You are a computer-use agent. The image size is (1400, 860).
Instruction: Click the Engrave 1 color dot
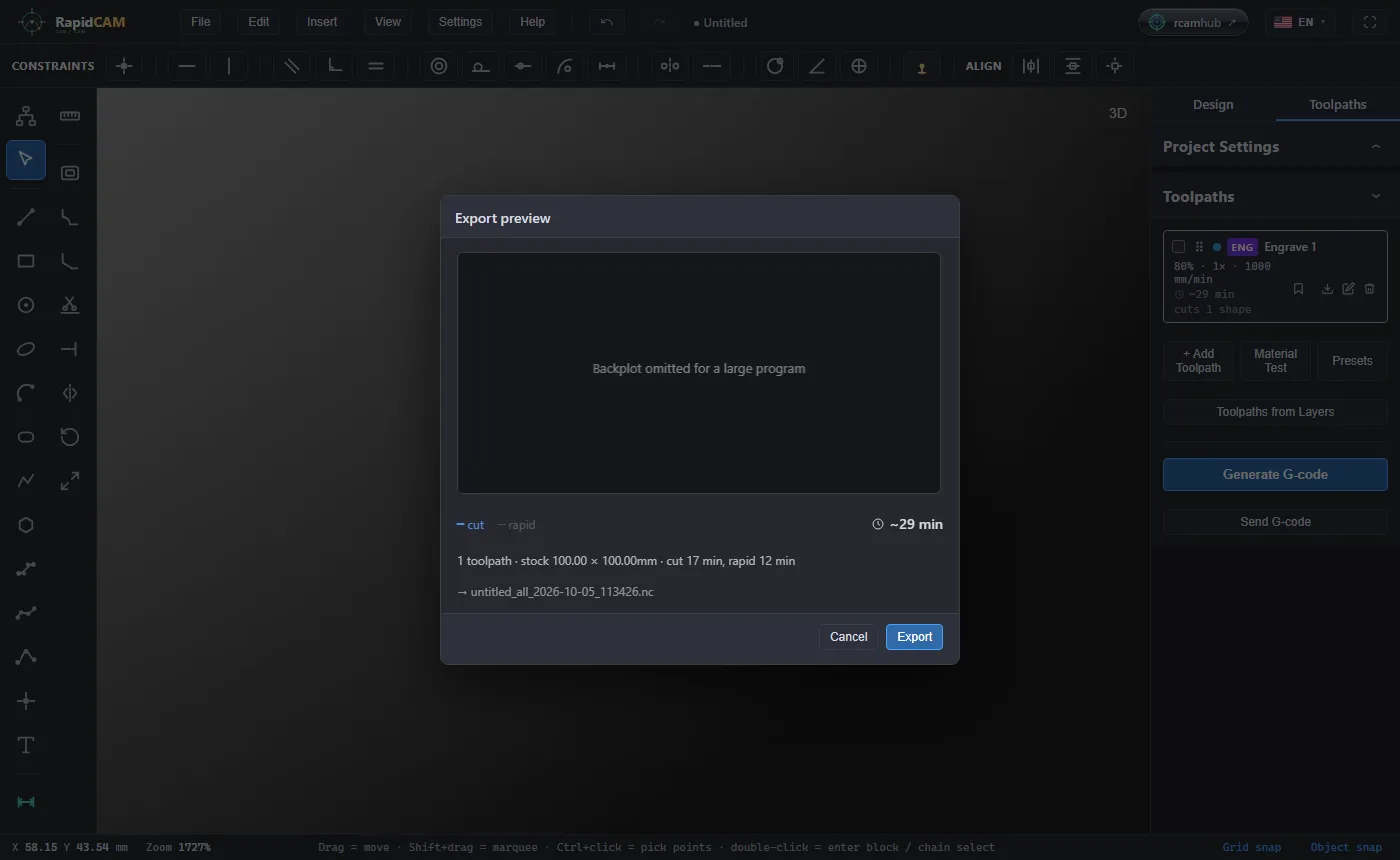[1217, 247]
